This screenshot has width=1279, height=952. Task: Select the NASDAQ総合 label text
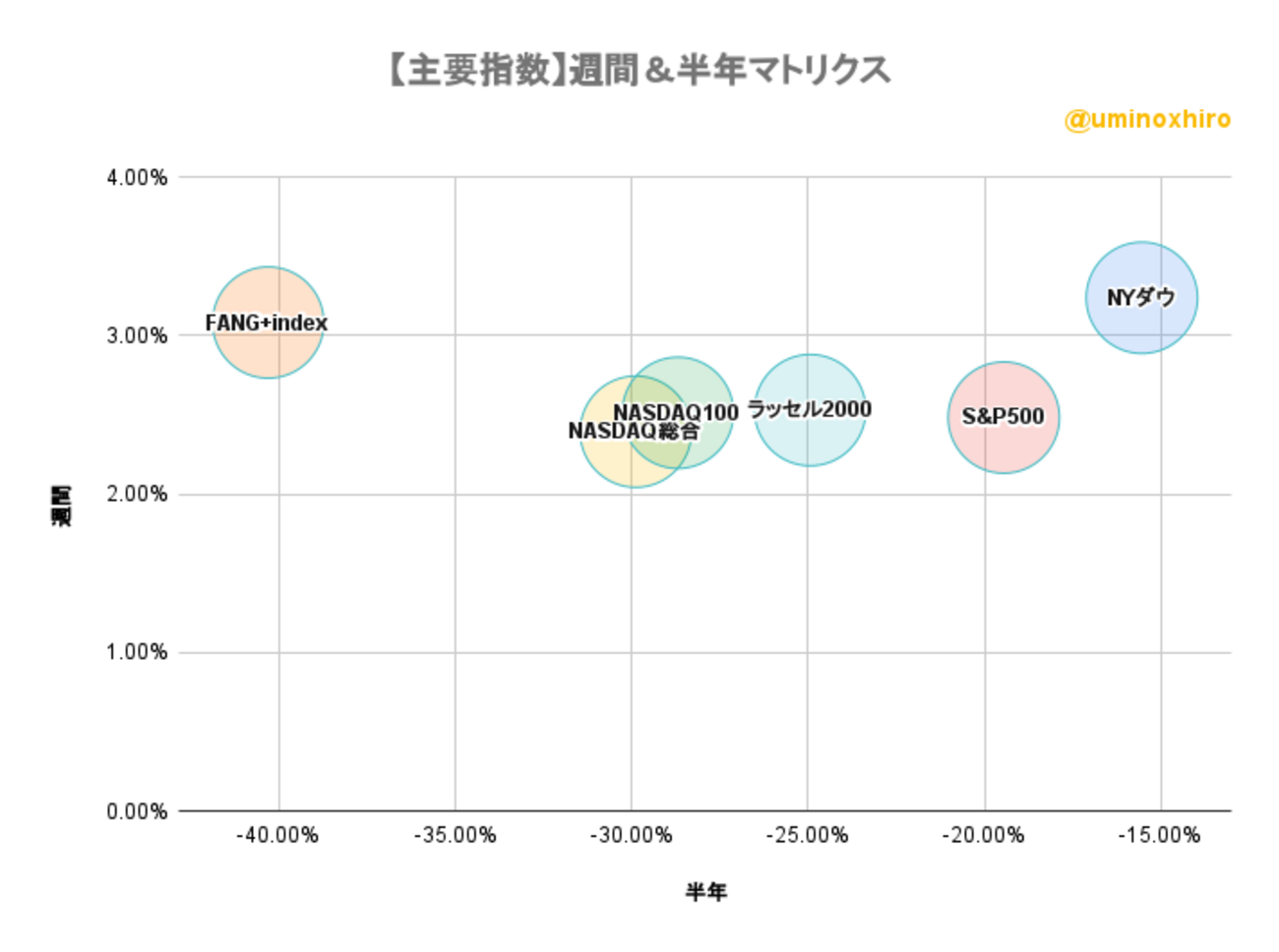[x=633, y=431]
